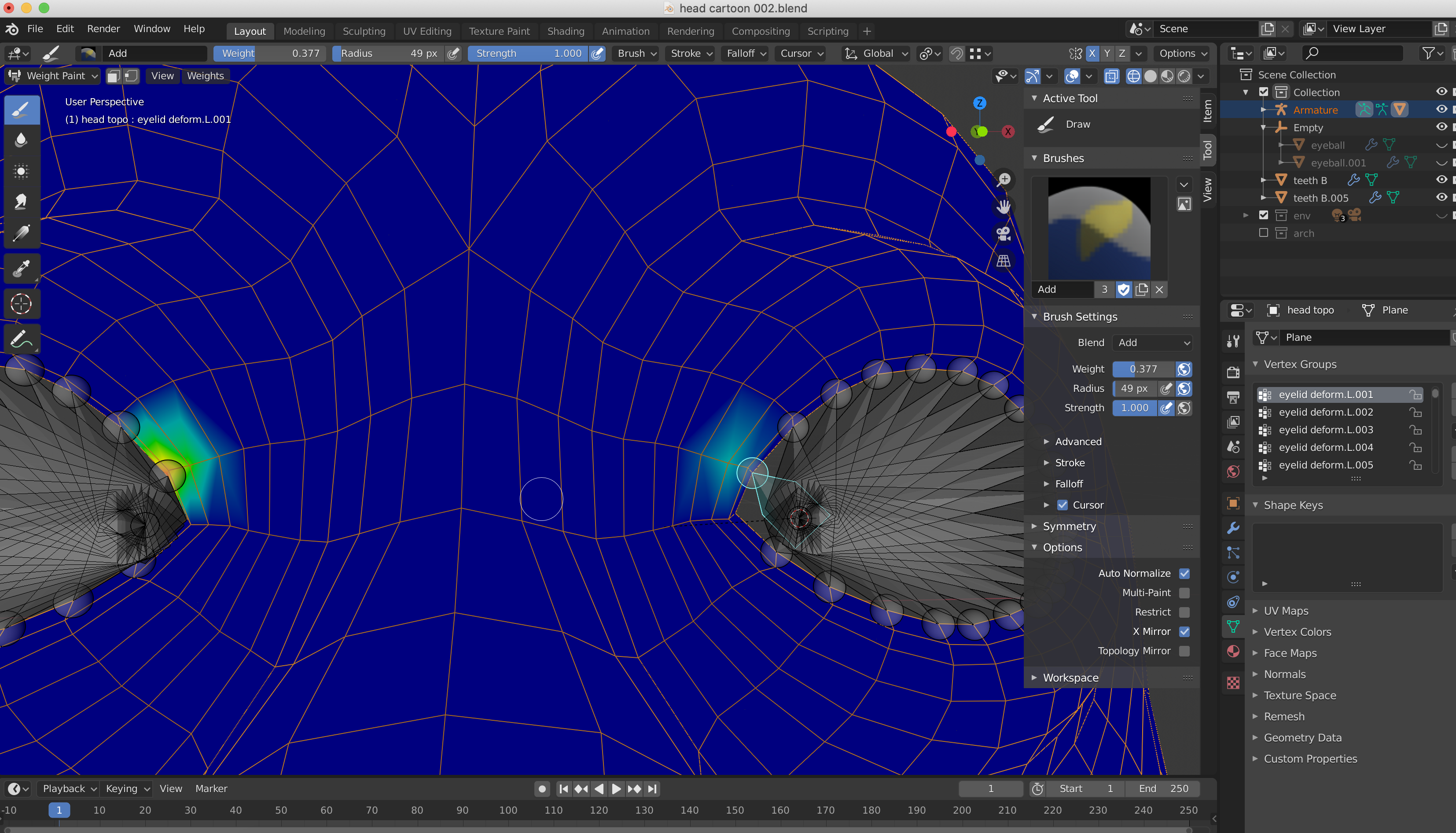Open Object Data properties green triangle tab

click(x=1234, y=627)
